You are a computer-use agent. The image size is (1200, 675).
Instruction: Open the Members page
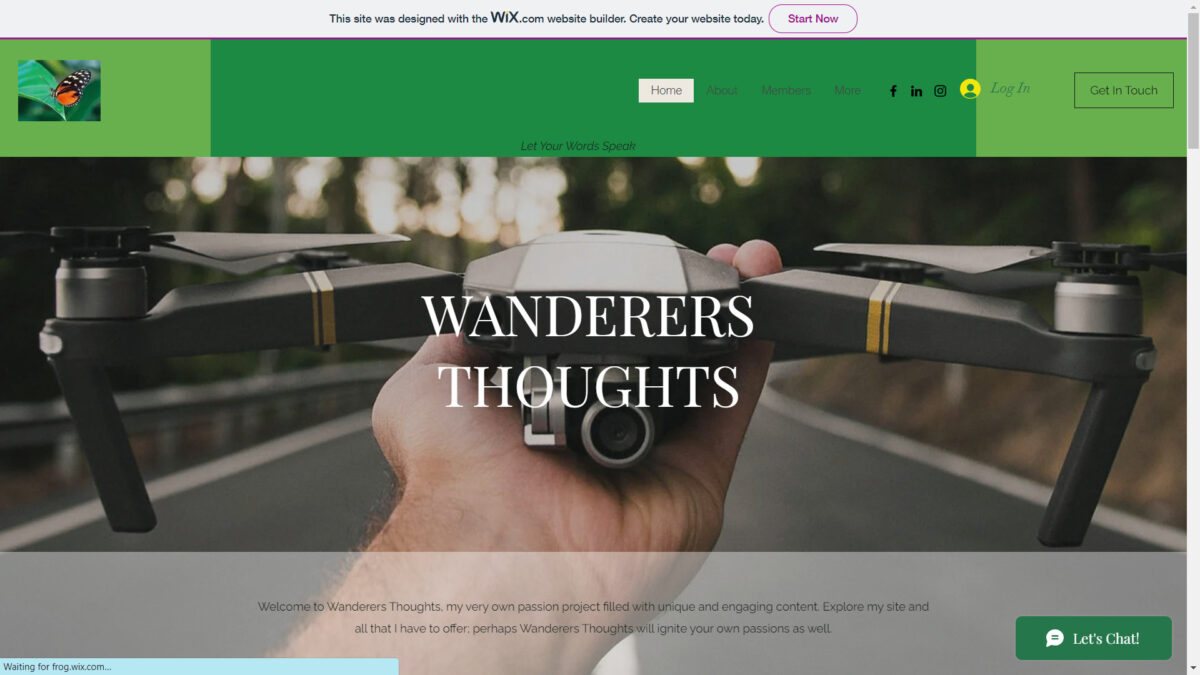point(786,90)
